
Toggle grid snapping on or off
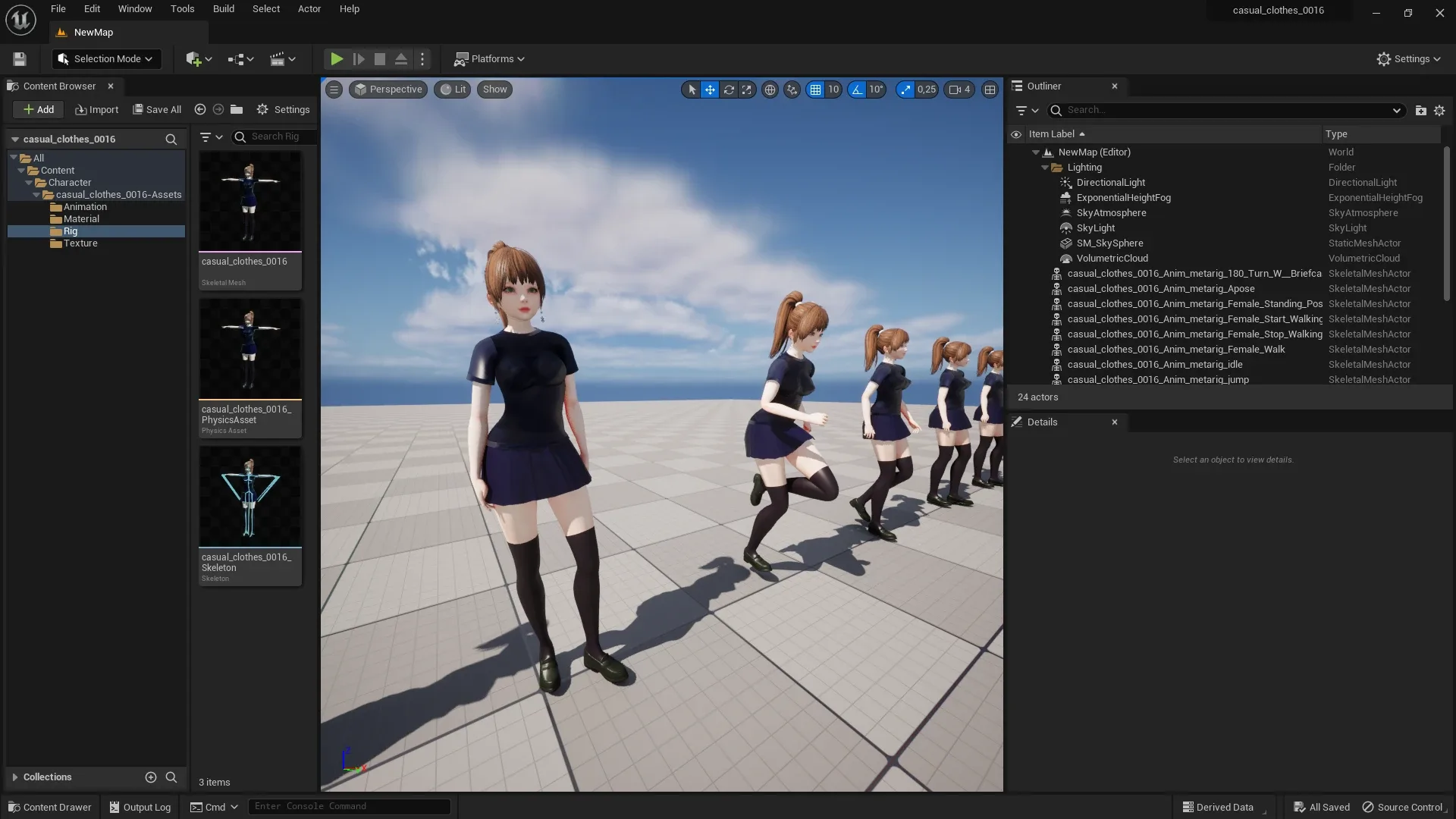[x=816, y=89]
